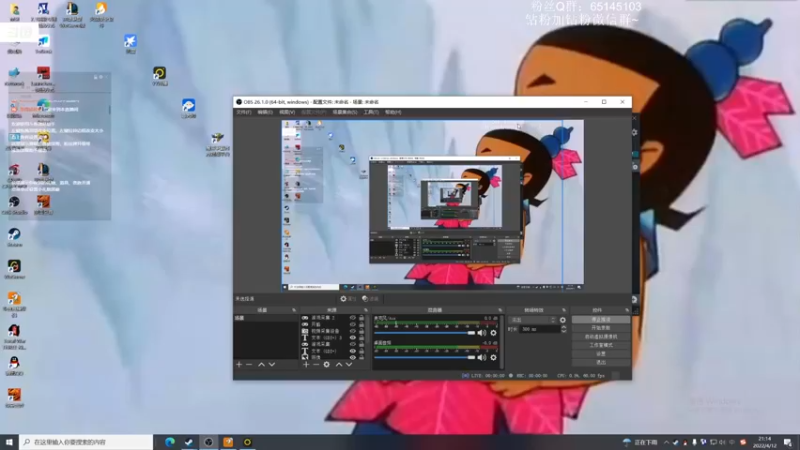Image resolution: width=800 pixels, height=450 pixels.
Task: Open the 编辑(E) menu in OBS
Action: pyautogui.click(x=265, y=112)
